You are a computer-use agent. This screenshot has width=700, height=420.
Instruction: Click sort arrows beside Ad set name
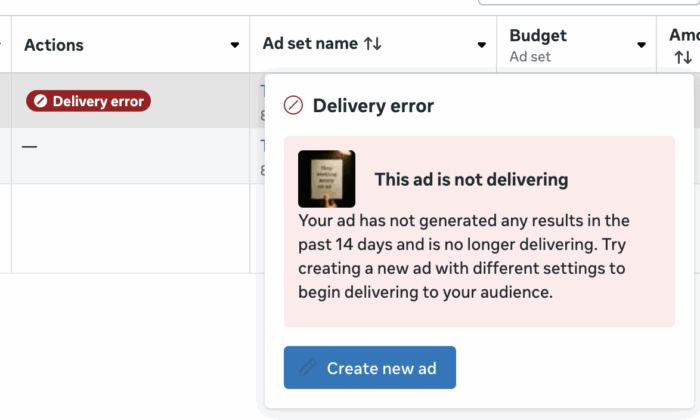(373, 44)
